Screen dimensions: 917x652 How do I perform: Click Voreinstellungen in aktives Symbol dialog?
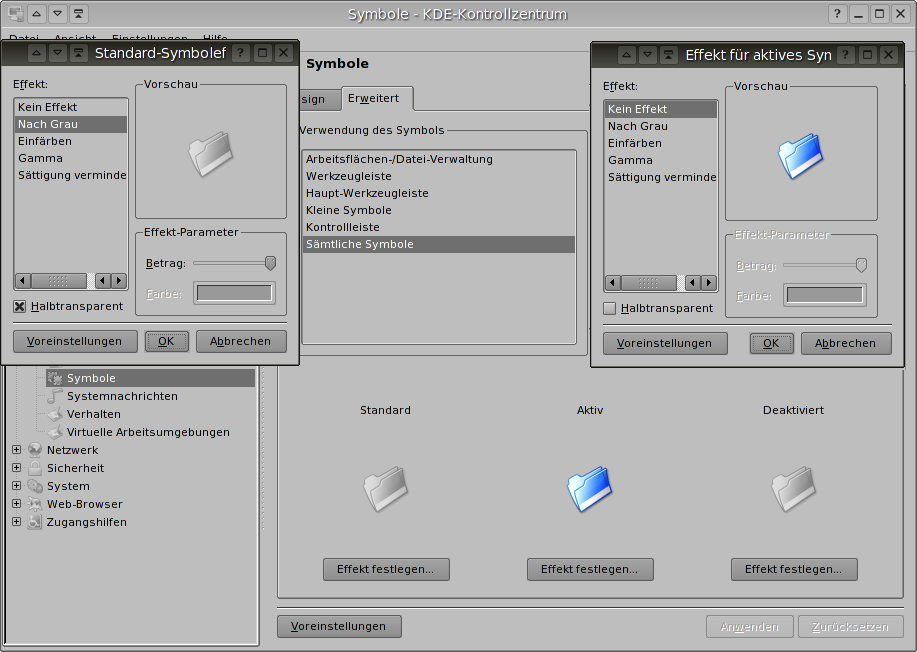[665, 343]
